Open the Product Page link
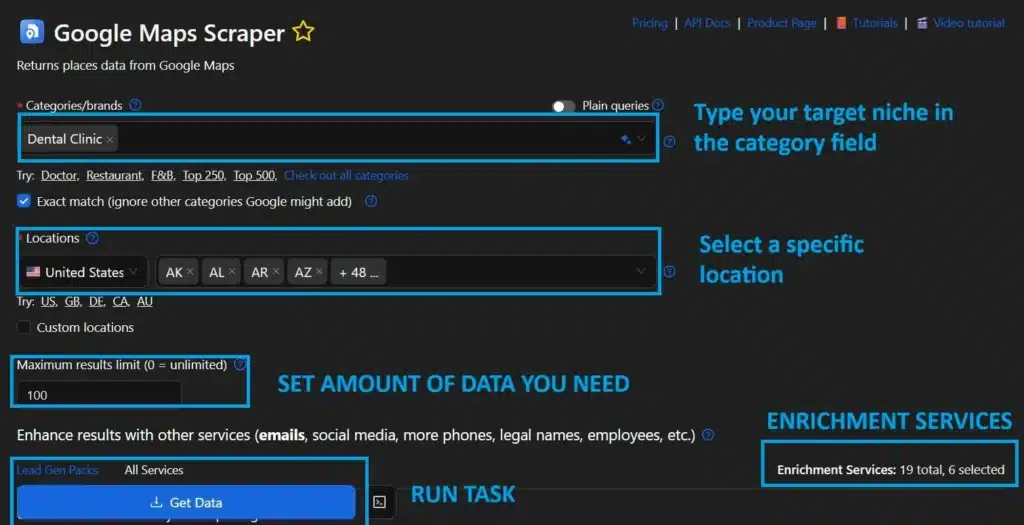This screenshot has height=525, width=1024. 781,23
